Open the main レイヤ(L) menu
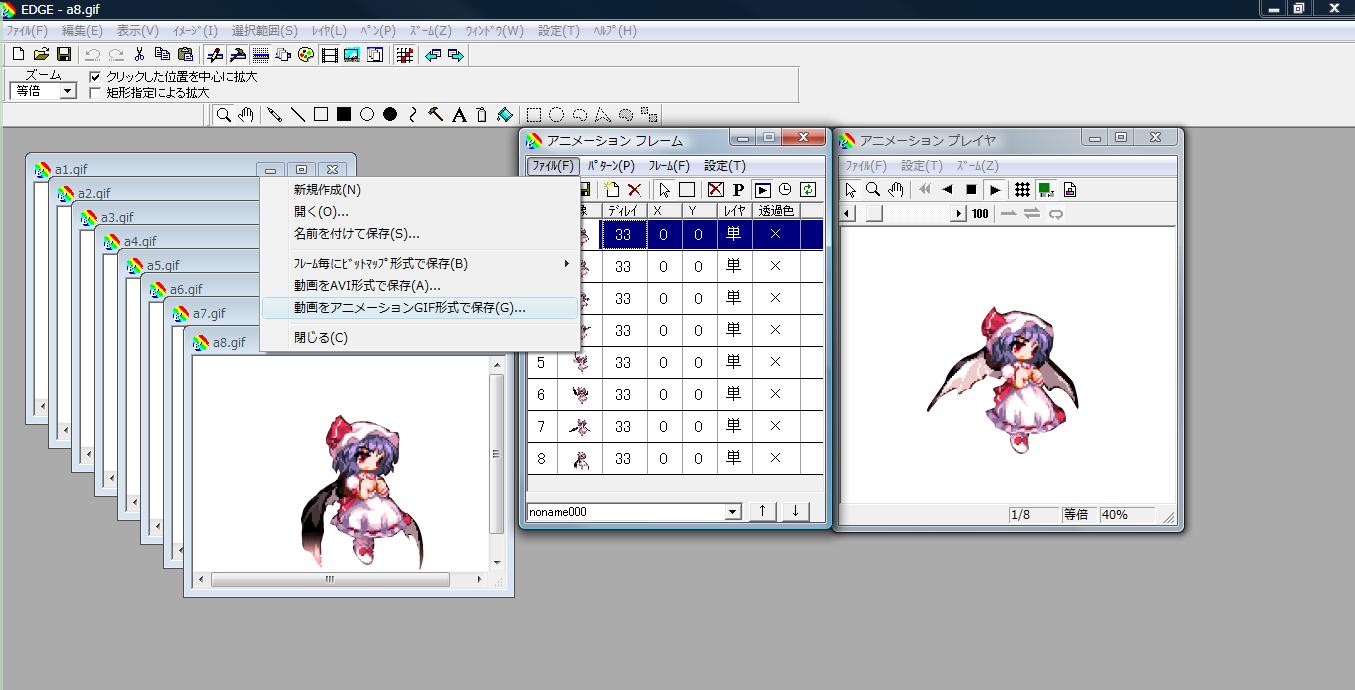The height and width of the screenshot is (690, 1355). click(329, 31)
